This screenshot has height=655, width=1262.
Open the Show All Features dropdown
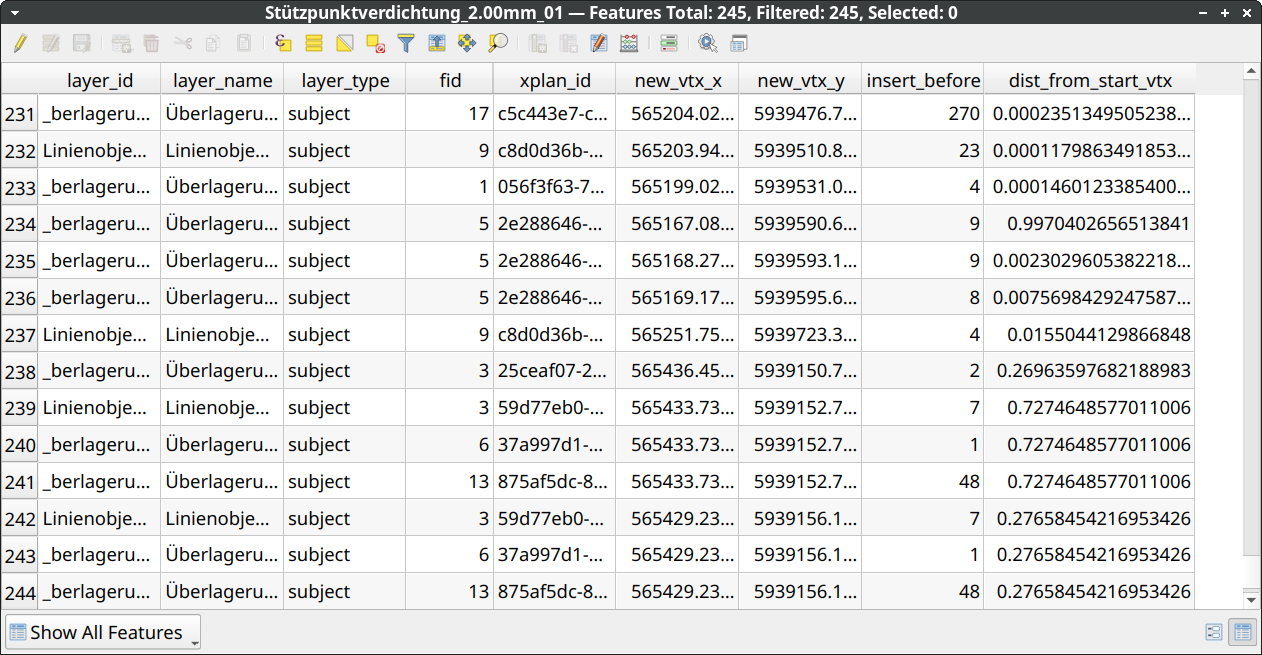point(104,632)
